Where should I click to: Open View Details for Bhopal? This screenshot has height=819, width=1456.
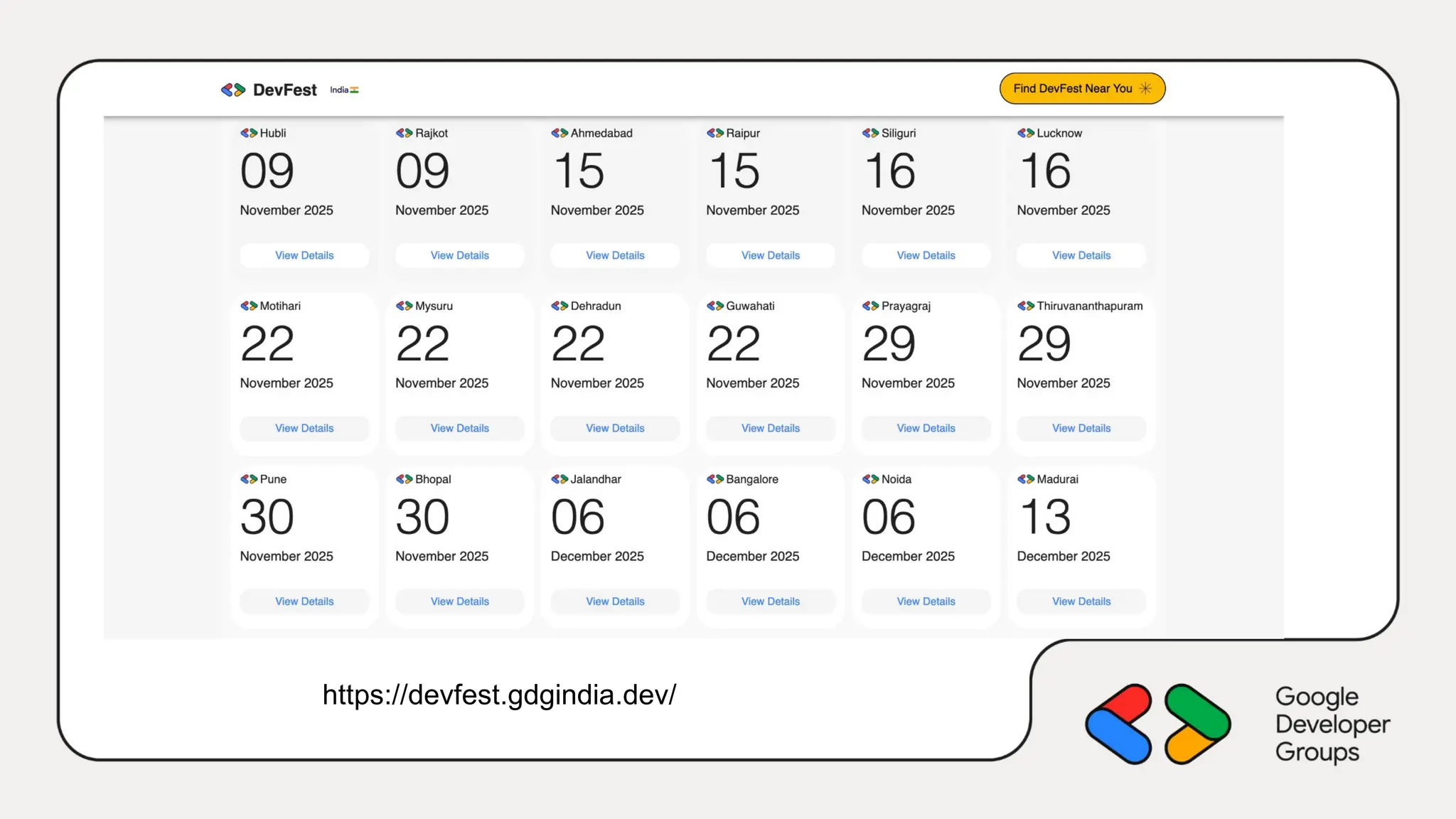(460, 601)
